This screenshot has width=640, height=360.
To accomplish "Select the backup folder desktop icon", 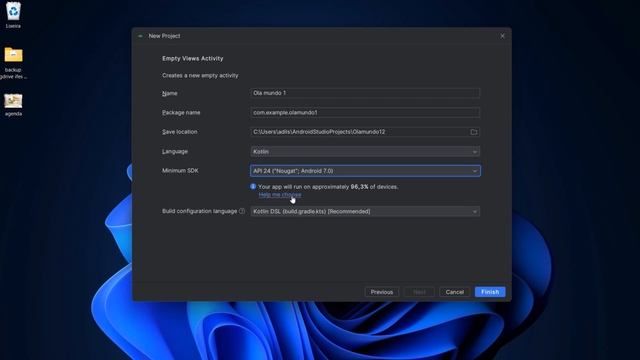I will tap(13, 62).
